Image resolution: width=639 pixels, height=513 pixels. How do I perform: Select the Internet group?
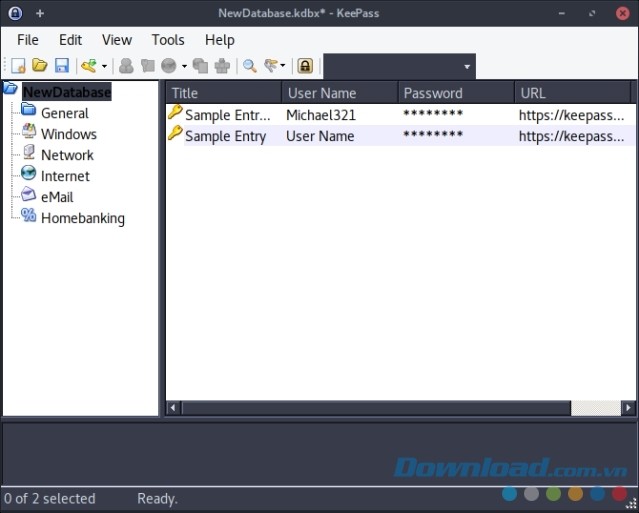click(65, 176)
